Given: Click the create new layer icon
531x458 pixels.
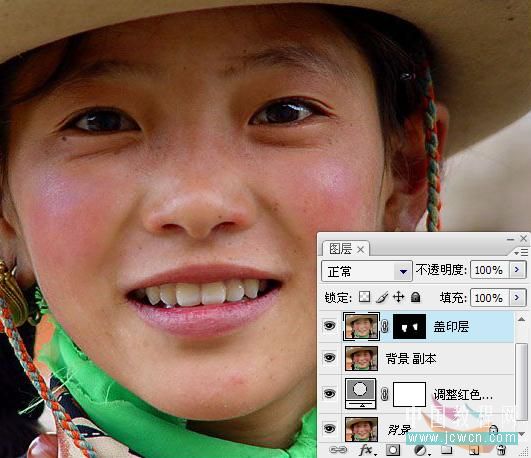Looking at the screenshot, I should [x=474, y=450].
